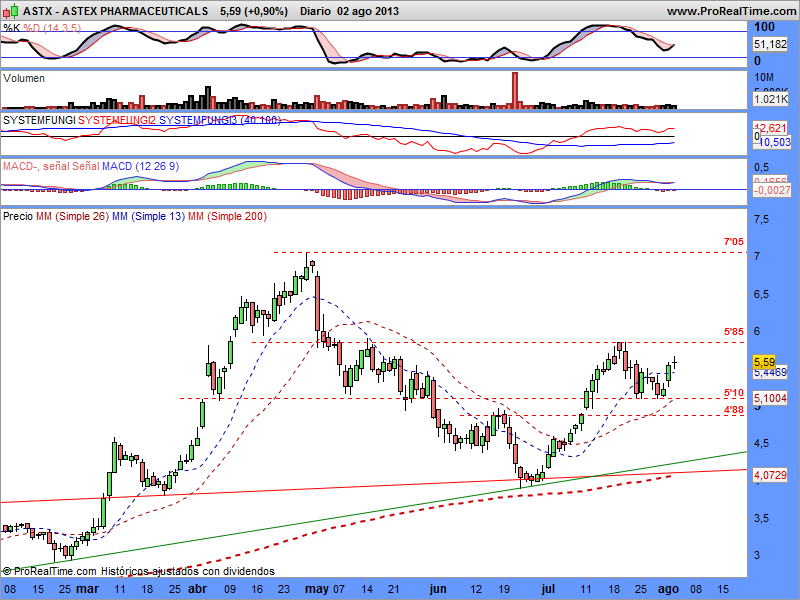Click the jul month marker on time axis
The width and height of the screenshot is (800, 600).
click(x=547, y=589)
